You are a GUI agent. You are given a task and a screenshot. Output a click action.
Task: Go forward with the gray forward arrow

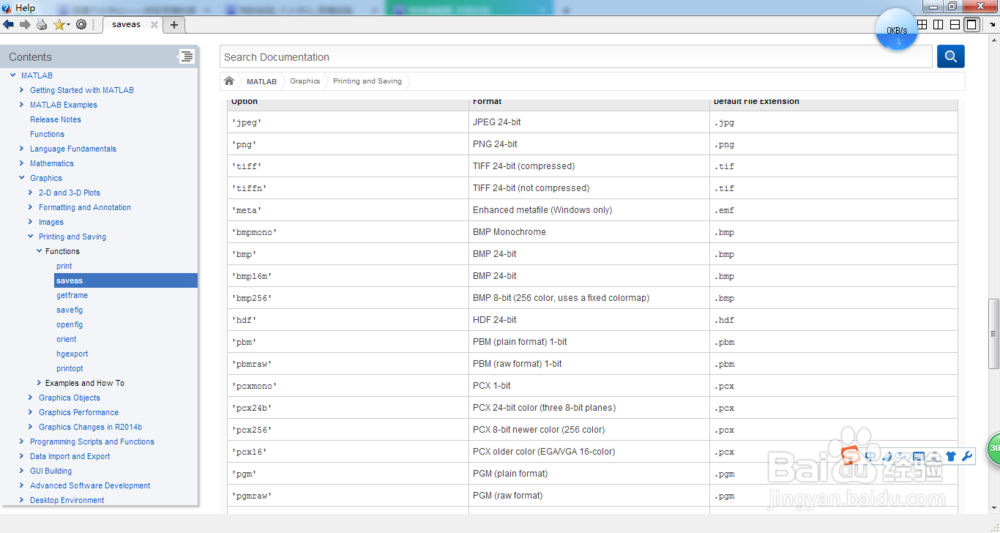pos(25,24)
